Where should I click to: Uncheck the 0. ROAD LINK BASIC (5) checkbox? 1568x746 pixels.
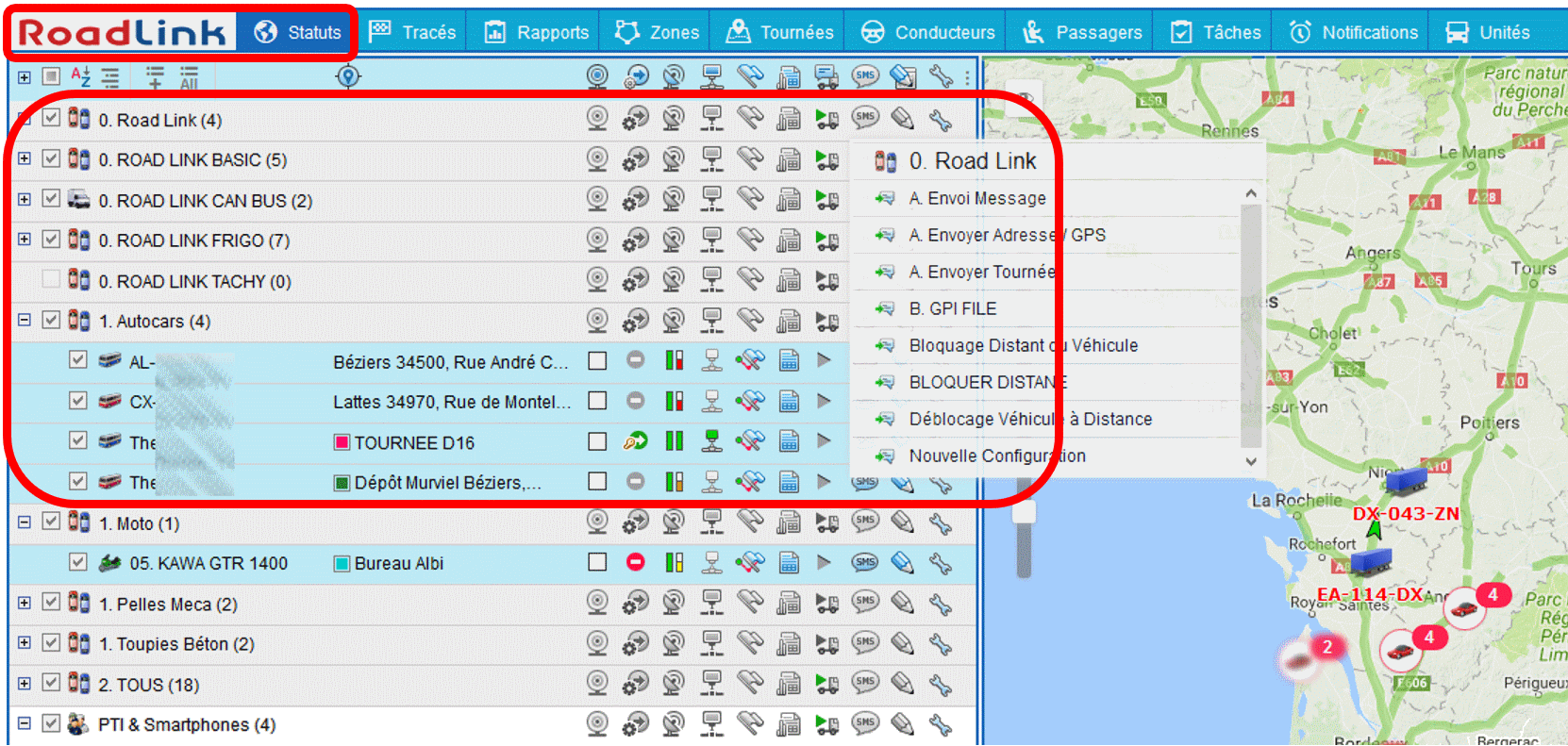point(51,158)
